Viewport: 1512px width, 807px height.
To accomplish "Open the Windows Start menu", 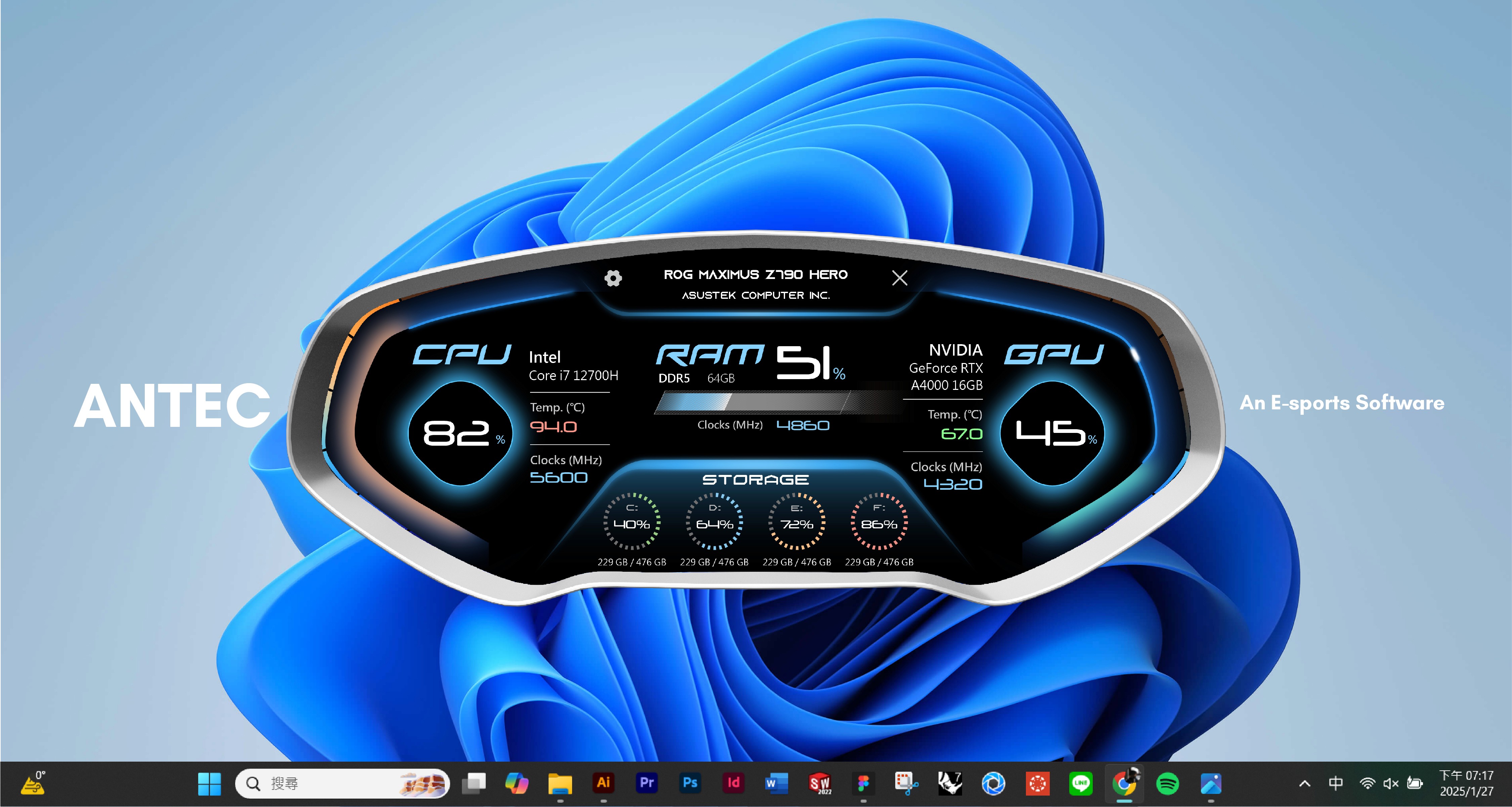I will pyautogui.click(x=210, y=783).
